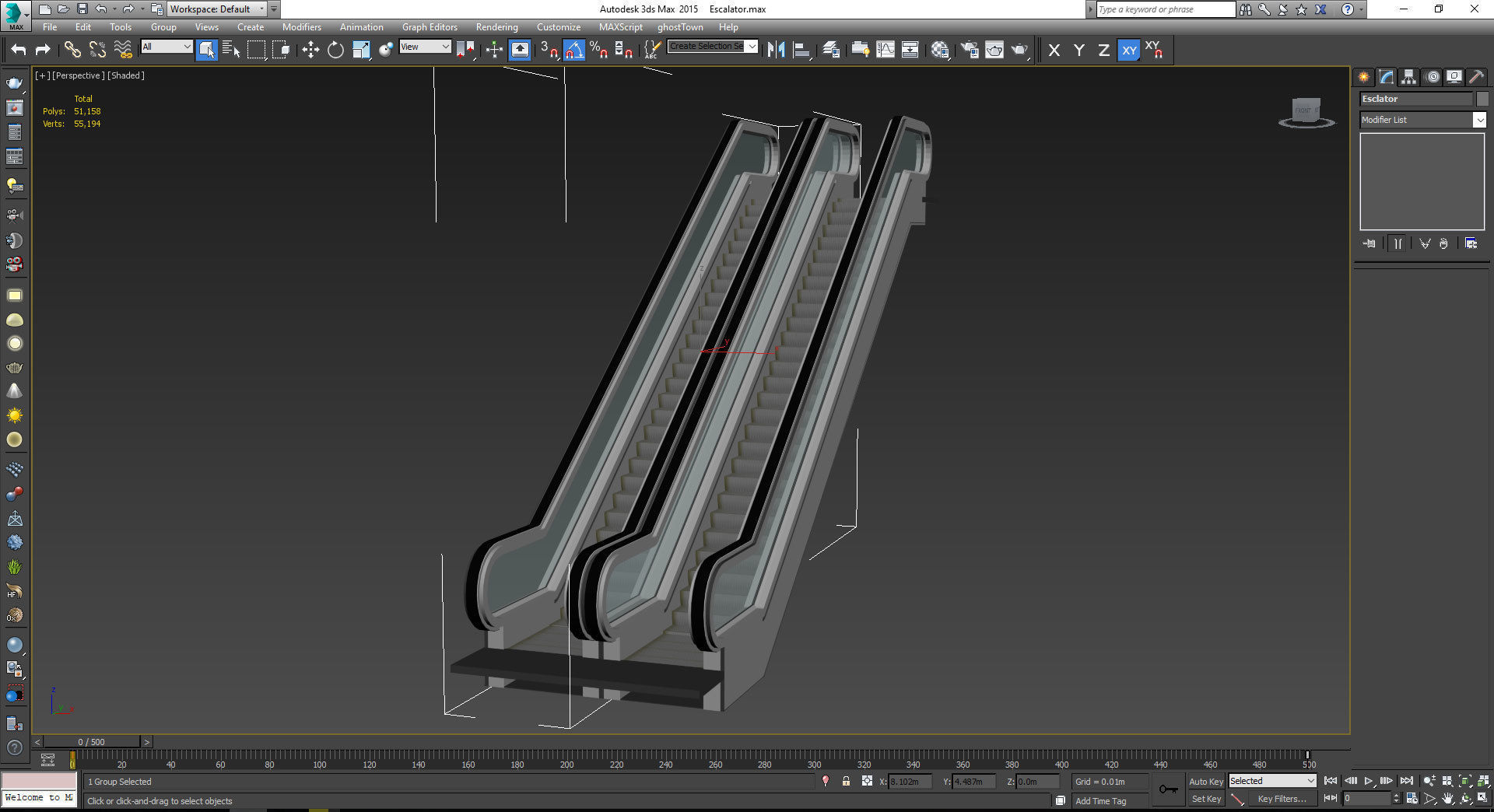Click the Align tool in toolbar
The width and height of the screenshot is (1494, 812).
coord(801,50)
